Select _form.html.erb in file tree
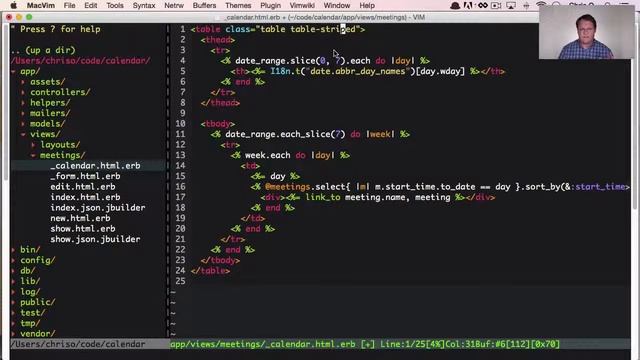The height and width of the screenshot is (360, 640). (x=85, y=176)
